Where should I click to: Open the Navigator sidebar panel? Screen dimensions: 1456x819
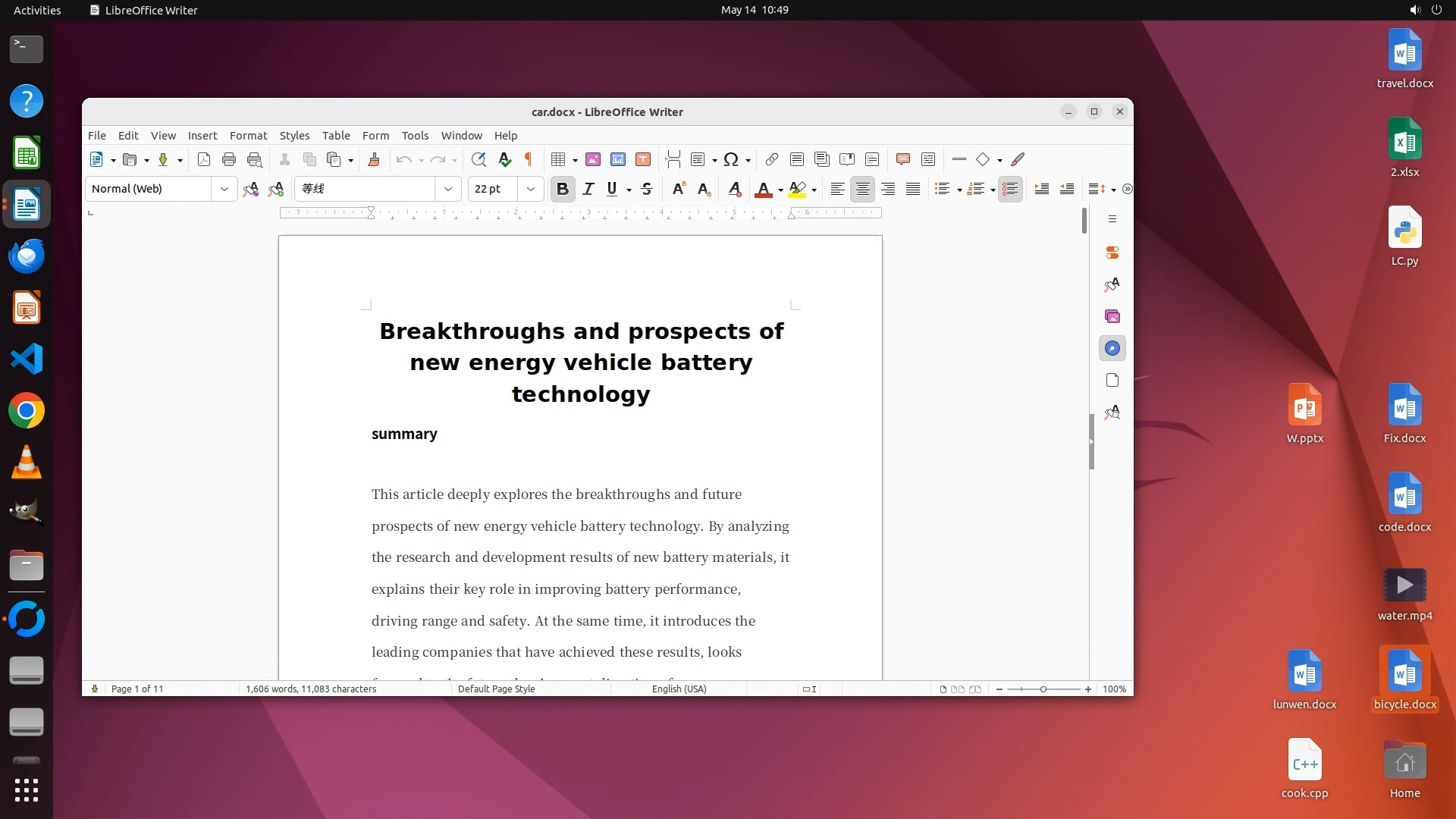[x=1112, y=348]
